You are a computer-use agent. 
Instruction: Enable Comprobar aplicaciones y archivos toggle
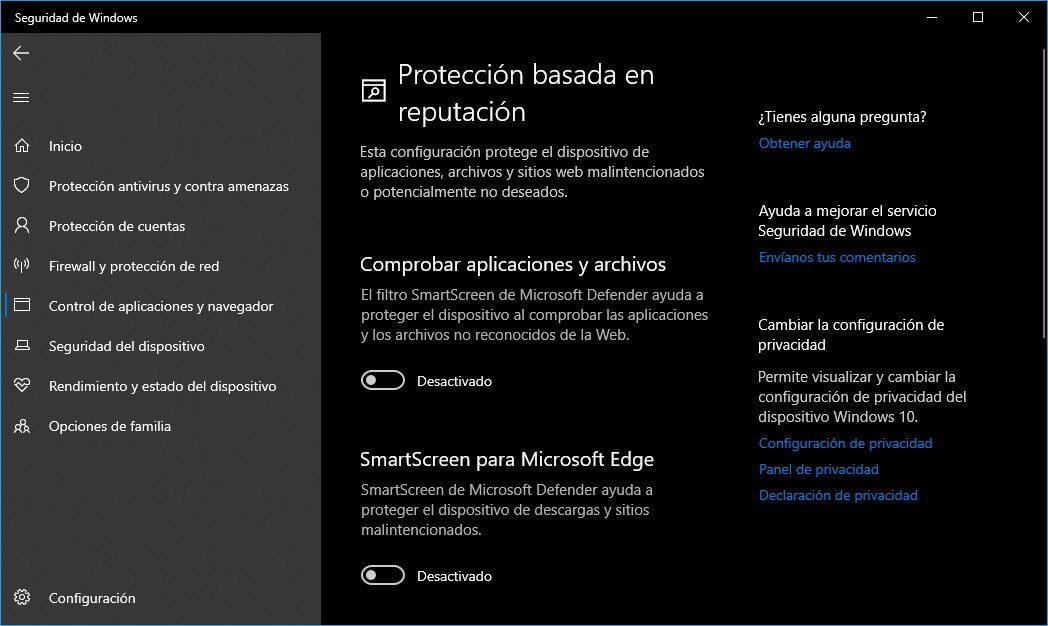(x=382, y=381)
